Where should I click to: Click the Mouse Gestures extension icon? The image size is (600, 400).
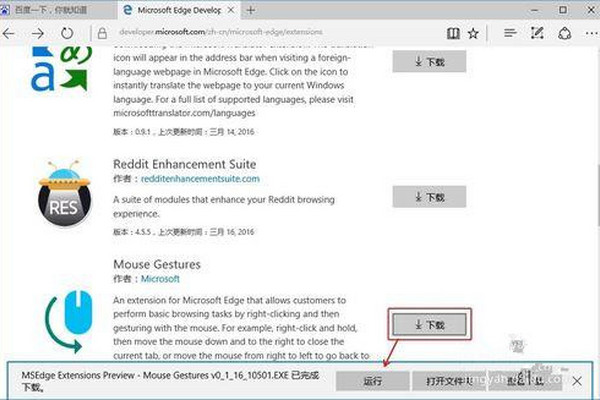(69, 322)
